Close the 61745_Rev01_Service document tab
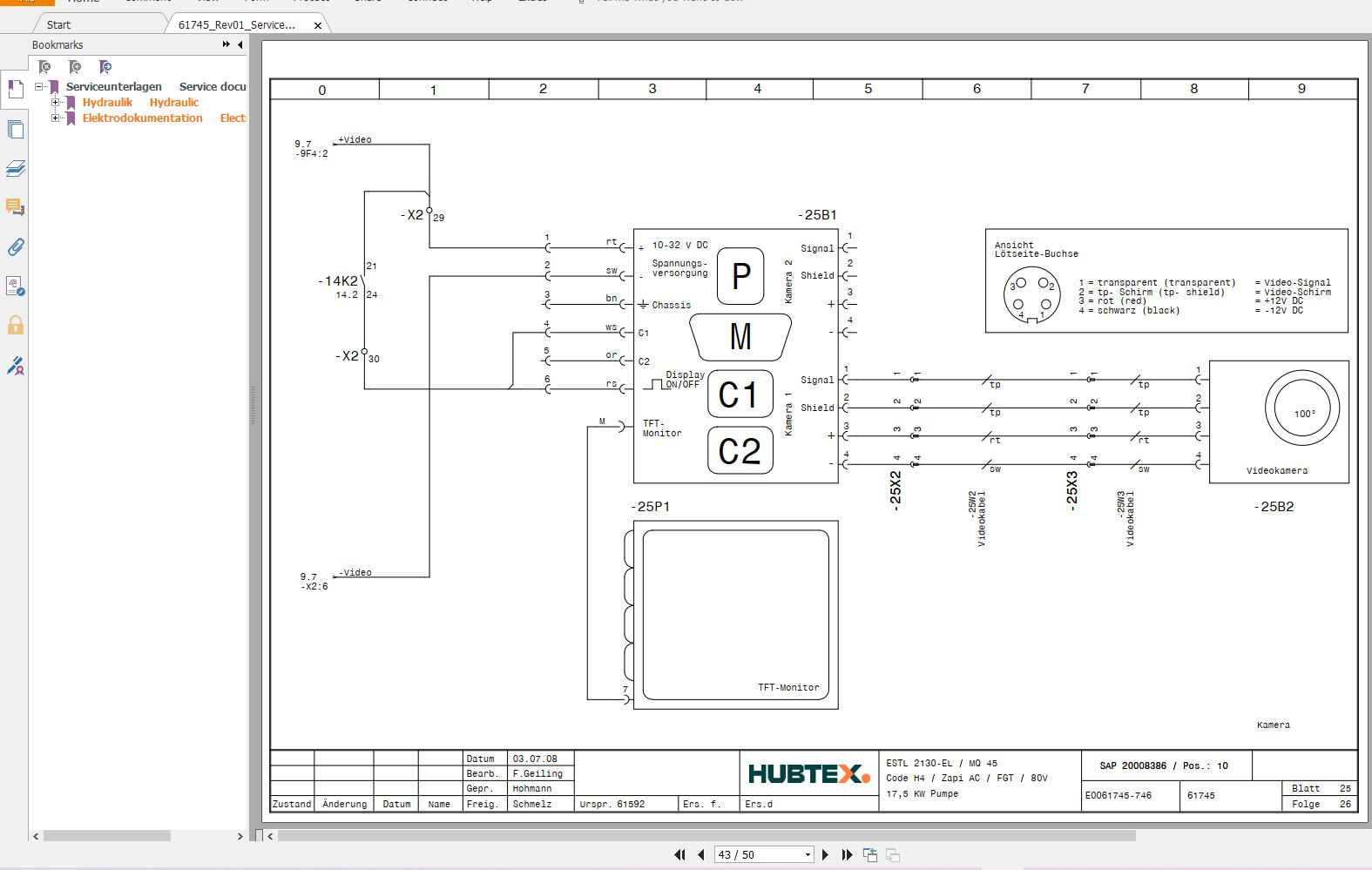 (x=318, y=25)
